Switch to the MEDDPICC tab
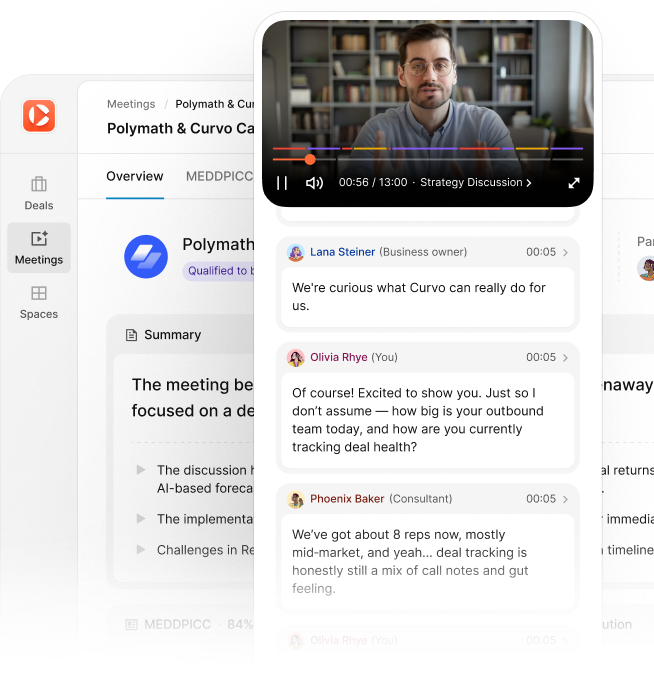This screenshot has height=674, width=654. tap(219, 176)
